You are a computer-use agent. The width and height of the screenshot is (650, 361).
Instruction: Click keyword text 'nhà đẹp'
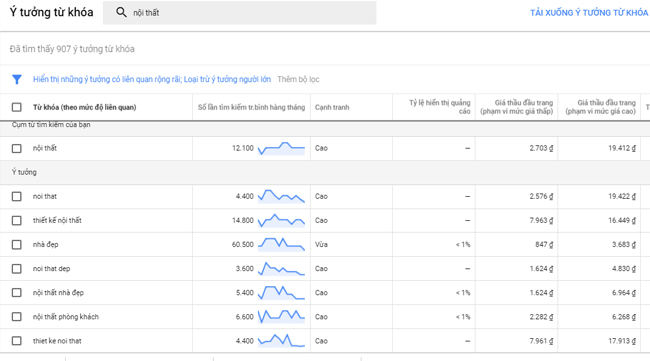46,245
